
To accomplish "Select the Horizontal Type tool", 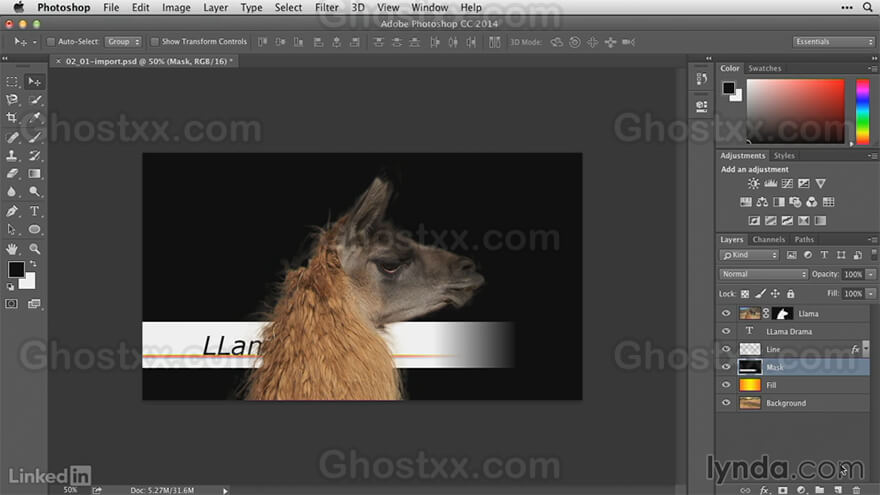I will coord(34,211).
